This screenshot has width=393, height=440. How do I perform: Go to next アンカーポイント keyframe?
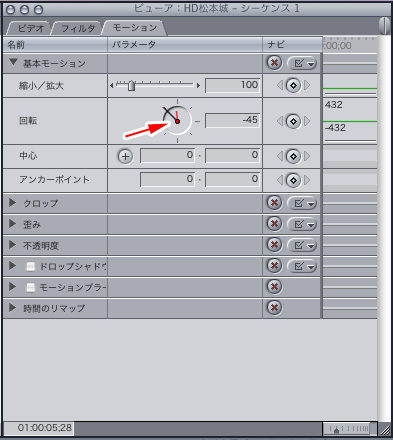coord(307,180)
